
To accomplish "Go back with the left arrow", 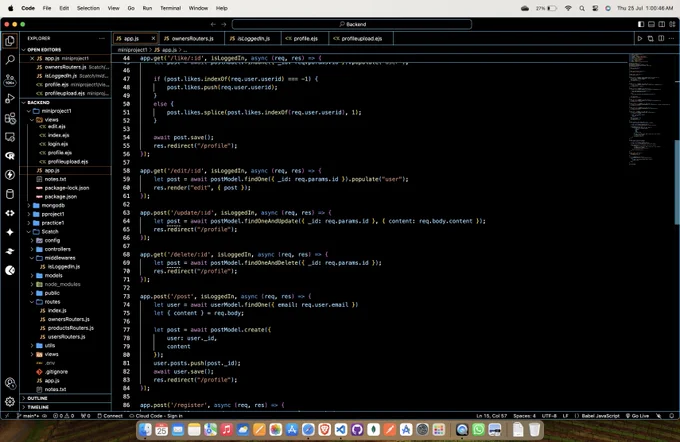I will pyautogui.click(x=213, y=24).
